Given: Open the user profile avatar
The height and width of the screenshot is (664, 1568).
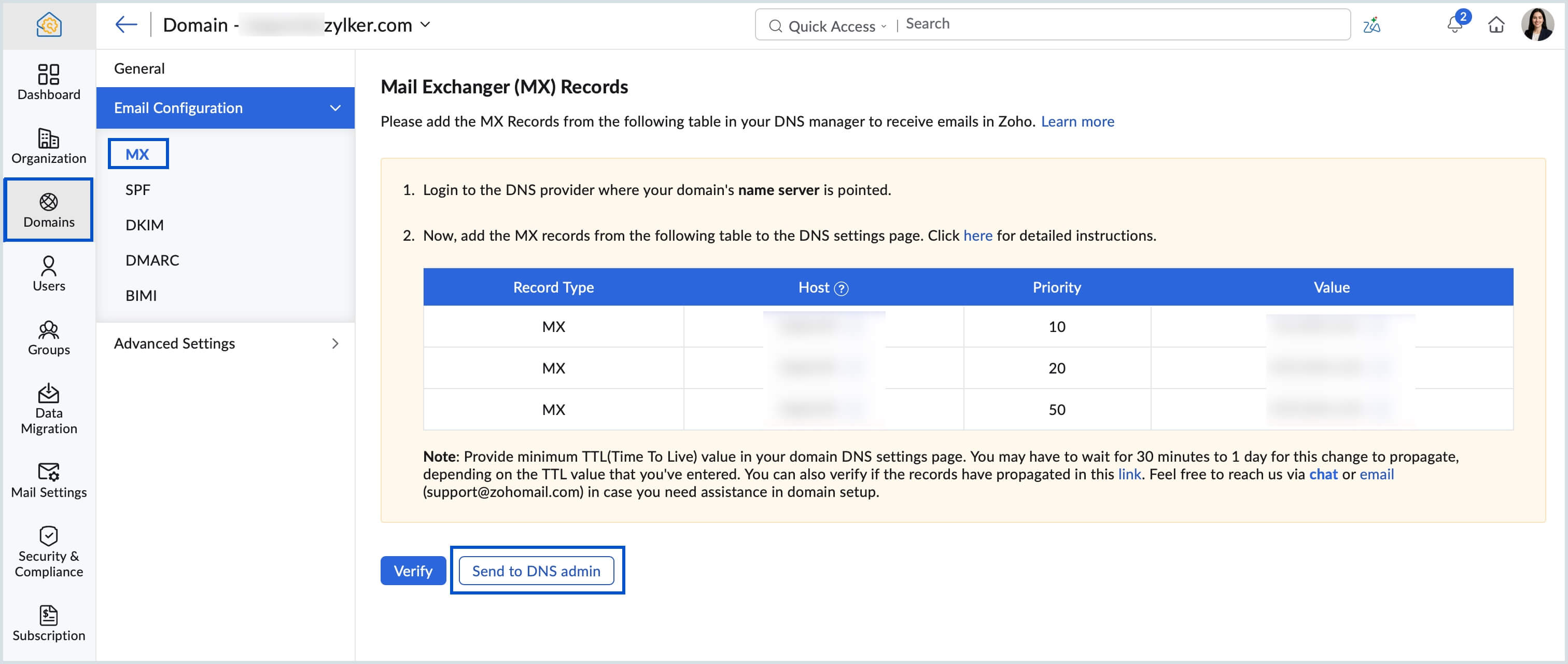Looking at the screenshot, I should click(x=1537, y=24).
